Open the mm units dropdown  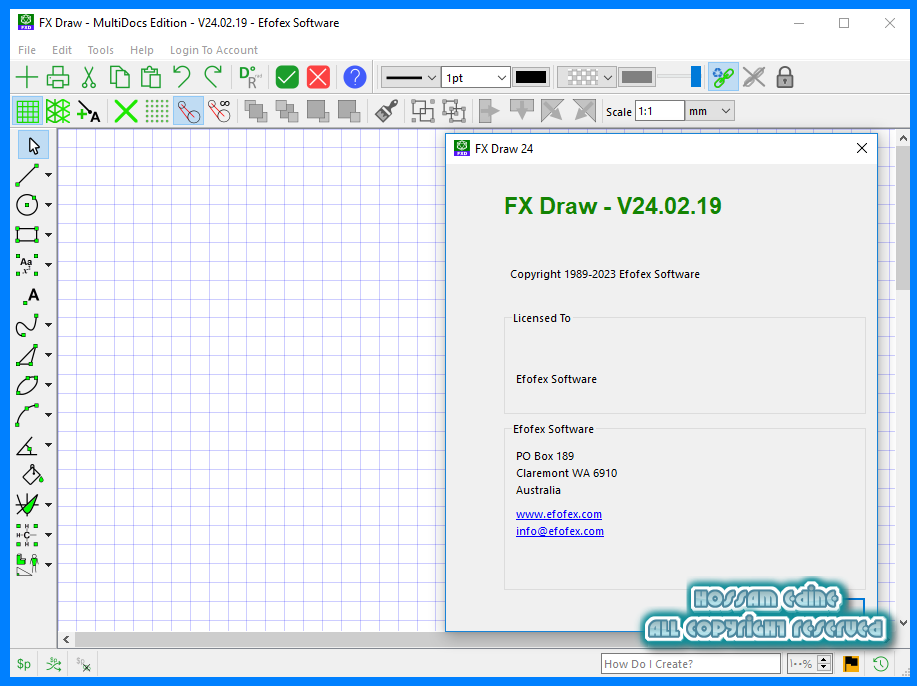pos(709,111)
